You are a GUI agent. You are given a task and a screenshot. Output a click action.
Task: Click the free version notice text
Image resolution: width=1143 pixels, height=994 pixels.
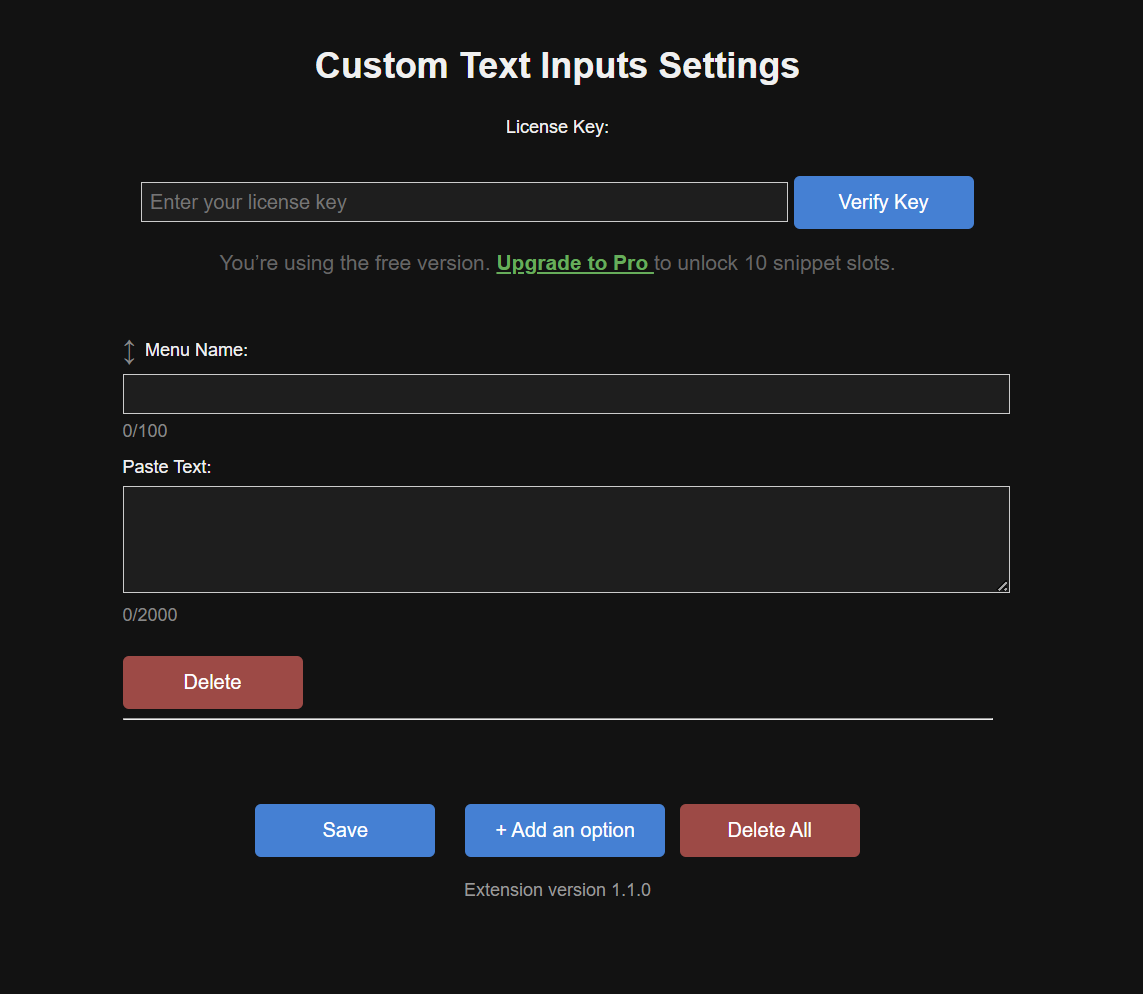point(355,263)
